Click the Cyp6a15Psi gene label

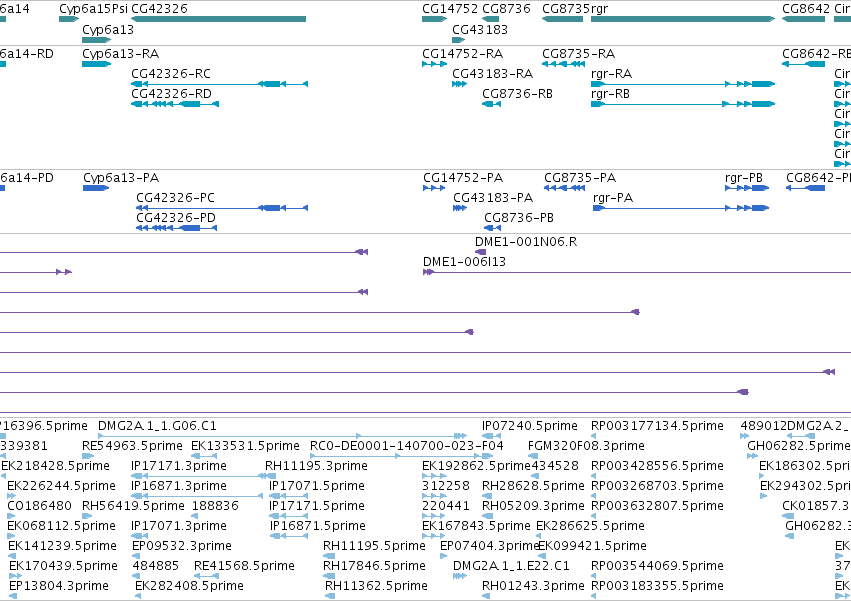[x=93, y=9]
